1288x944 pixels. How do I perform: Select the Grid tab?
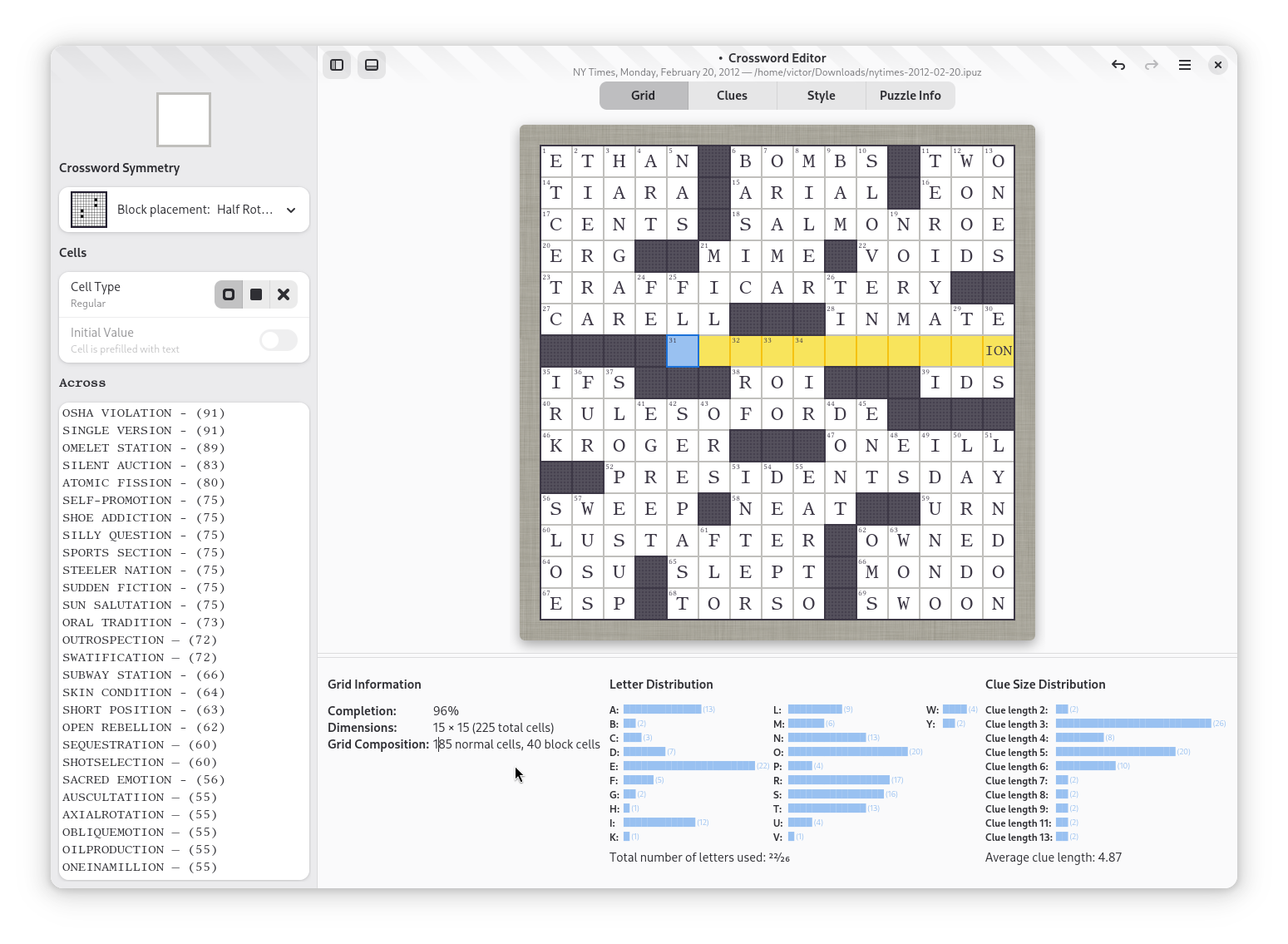(643, 96)
